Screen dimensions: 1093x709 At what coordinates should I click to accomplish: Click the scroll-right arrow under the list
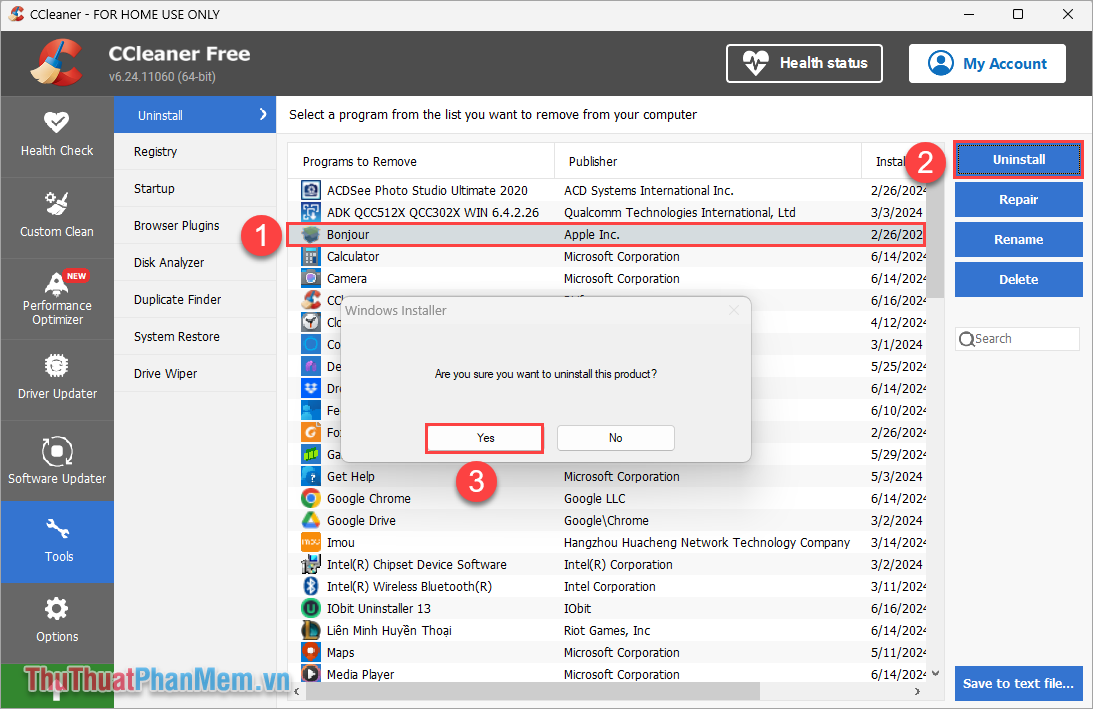coord(917,692)
